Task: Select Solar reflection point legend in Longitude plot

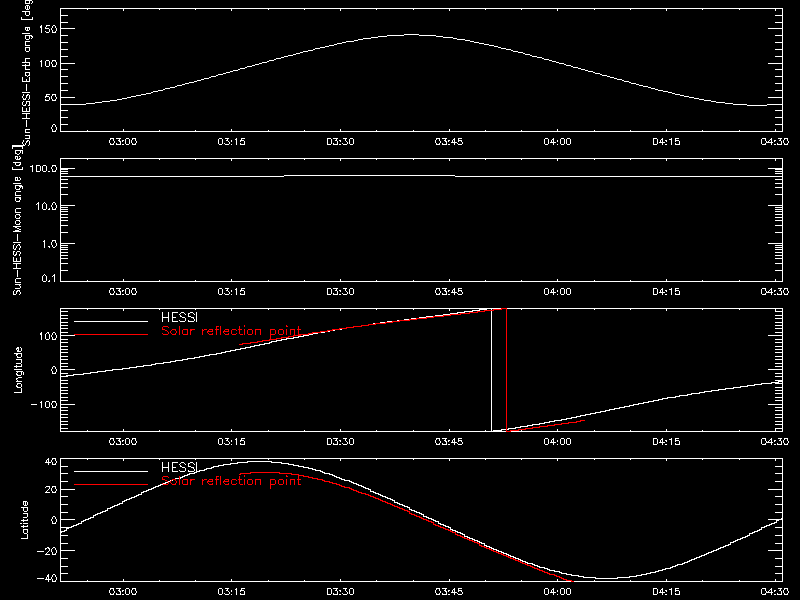Action: click(x=231, y=331)
